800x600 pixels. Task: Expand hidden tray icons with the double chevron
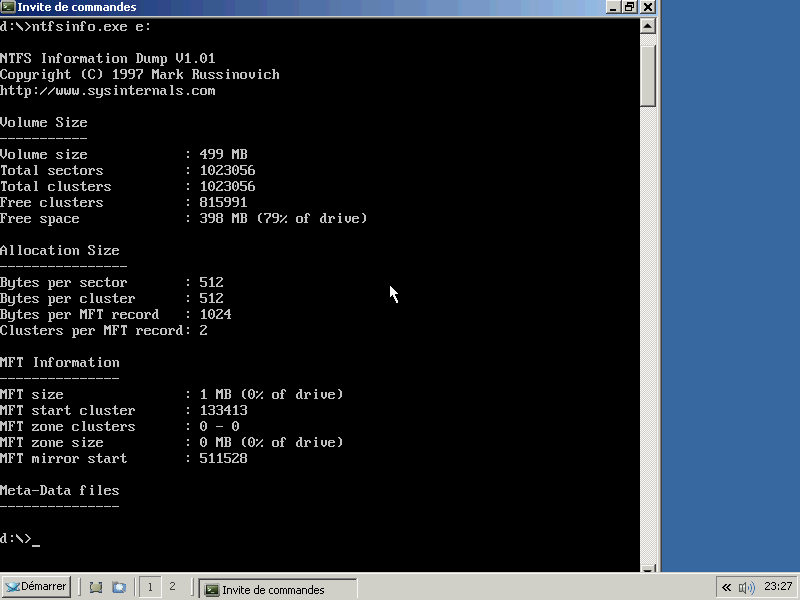pyautogui.click(x=727, y=587)
